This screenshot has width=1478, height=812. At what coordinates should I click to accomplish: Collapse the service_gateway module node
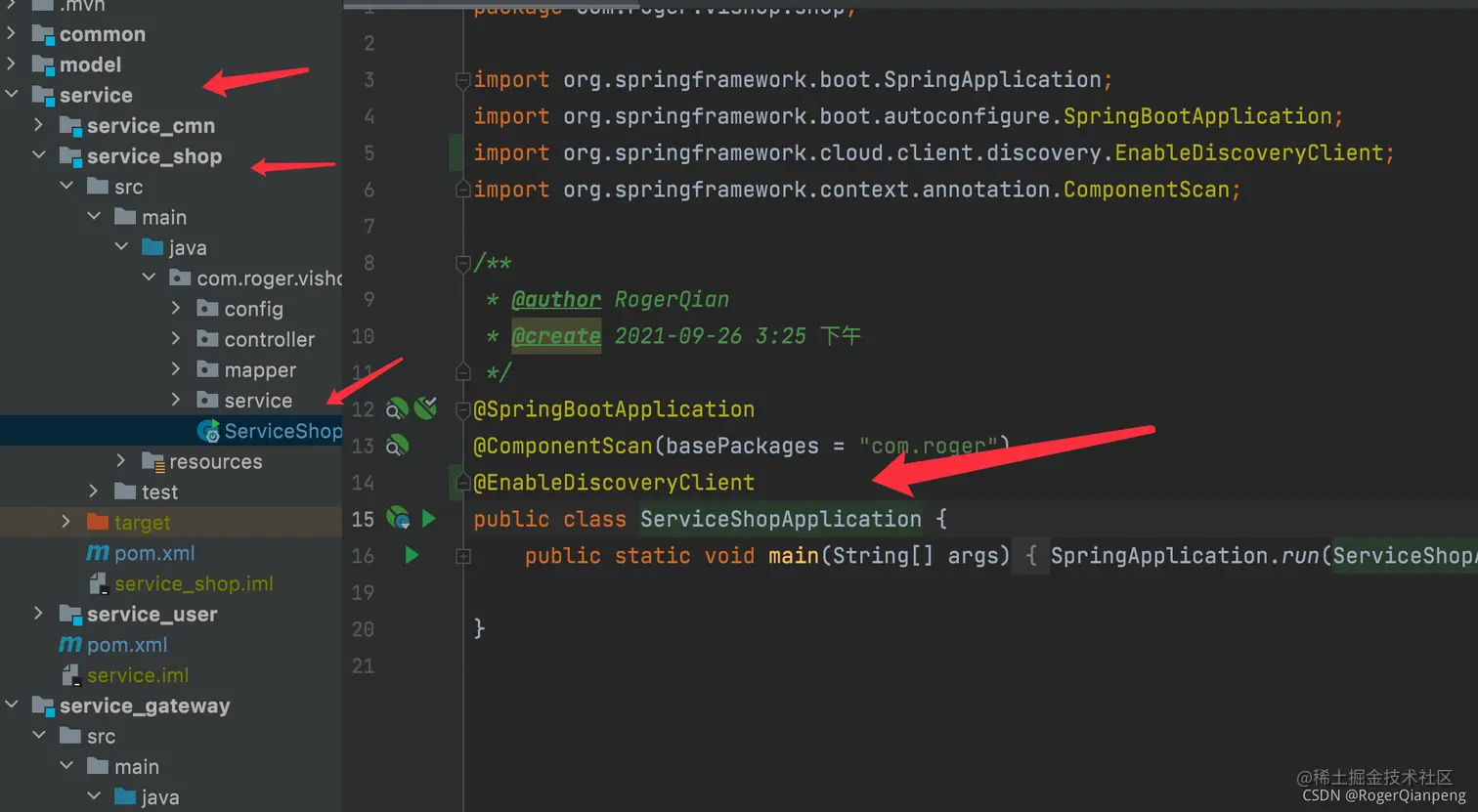tap(11, 705)
